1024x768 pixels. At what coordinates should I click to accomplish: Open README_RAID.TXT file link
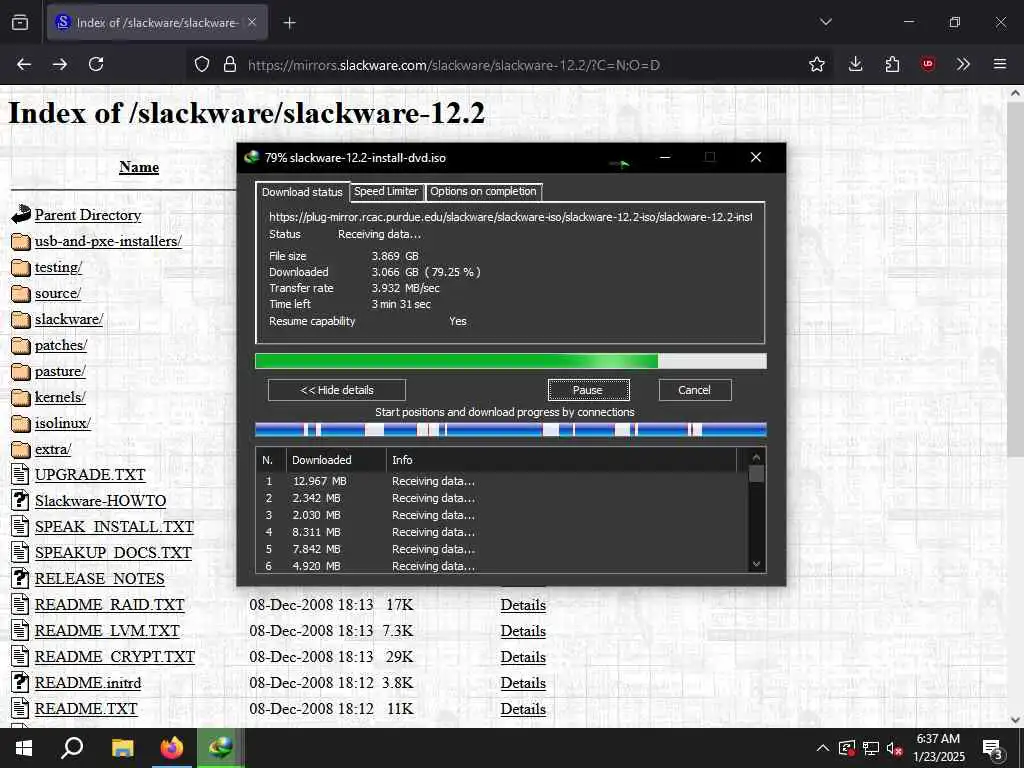[110, 605]
